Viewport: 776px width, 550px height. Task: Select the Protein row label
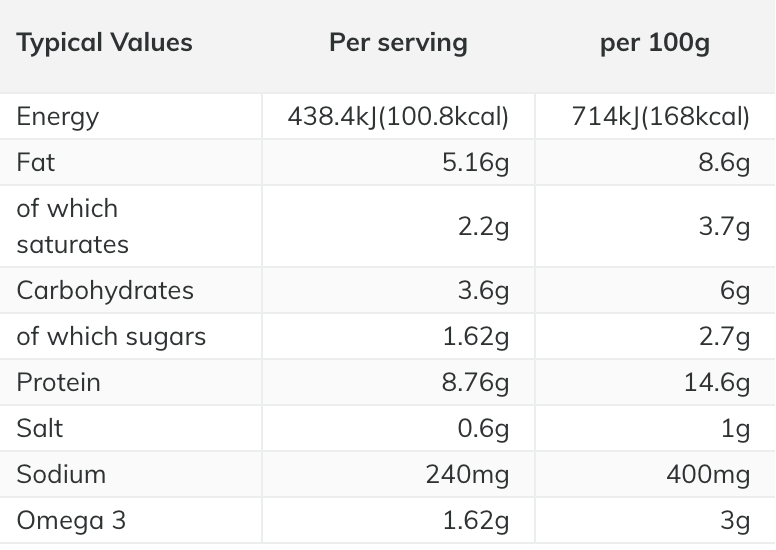58,383
